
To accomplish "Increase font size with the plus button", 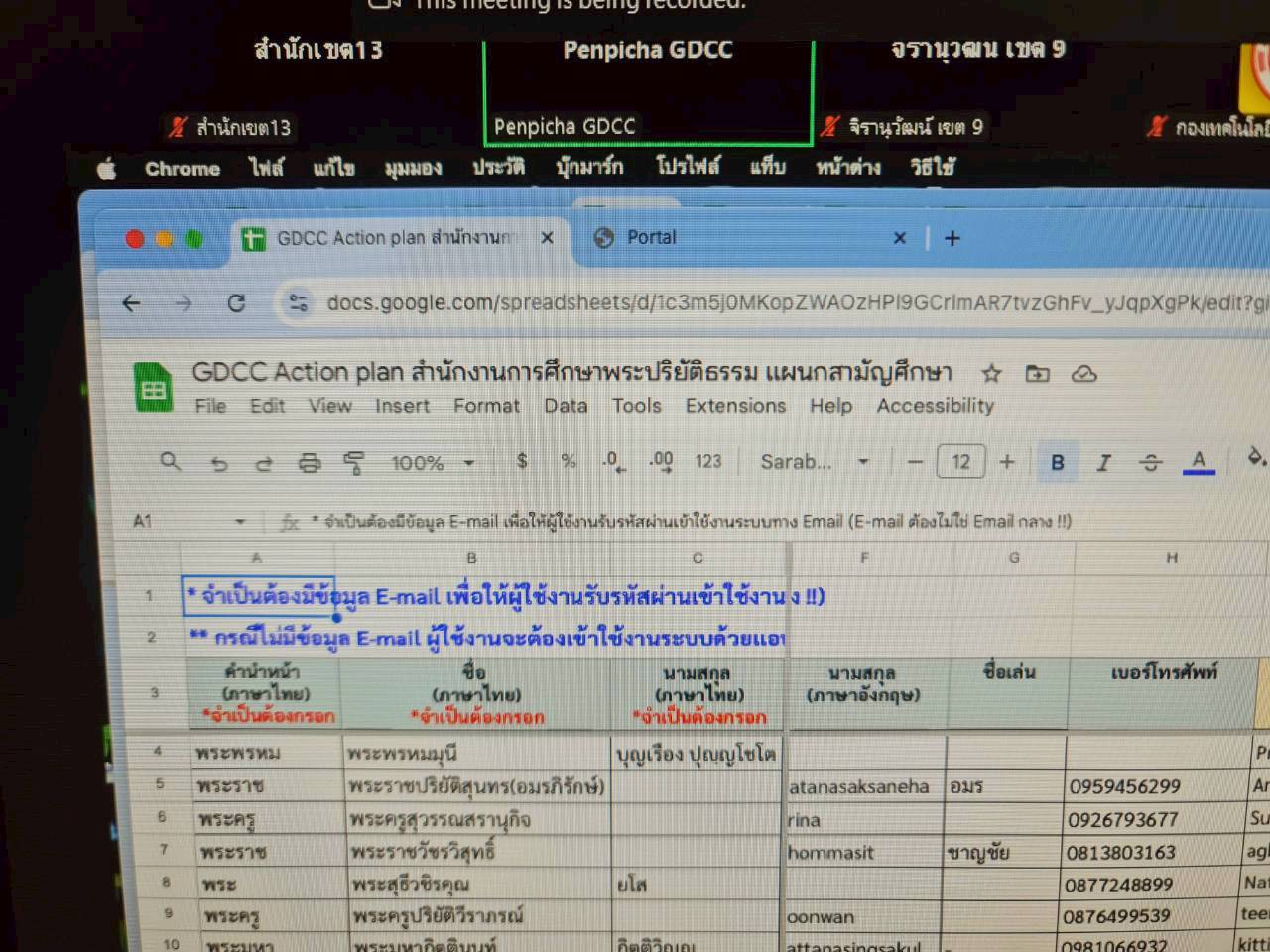I will [1007, 462].
